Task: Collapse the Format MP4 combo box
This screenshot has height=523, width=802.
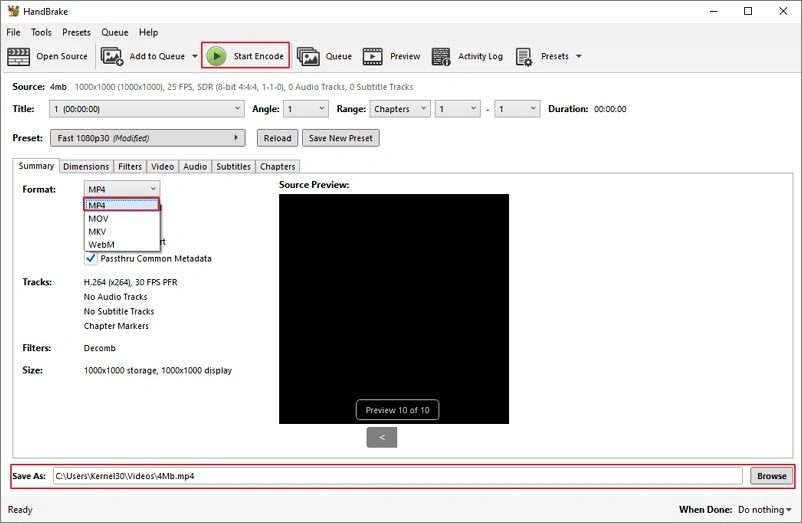Action: pos(122,189)
